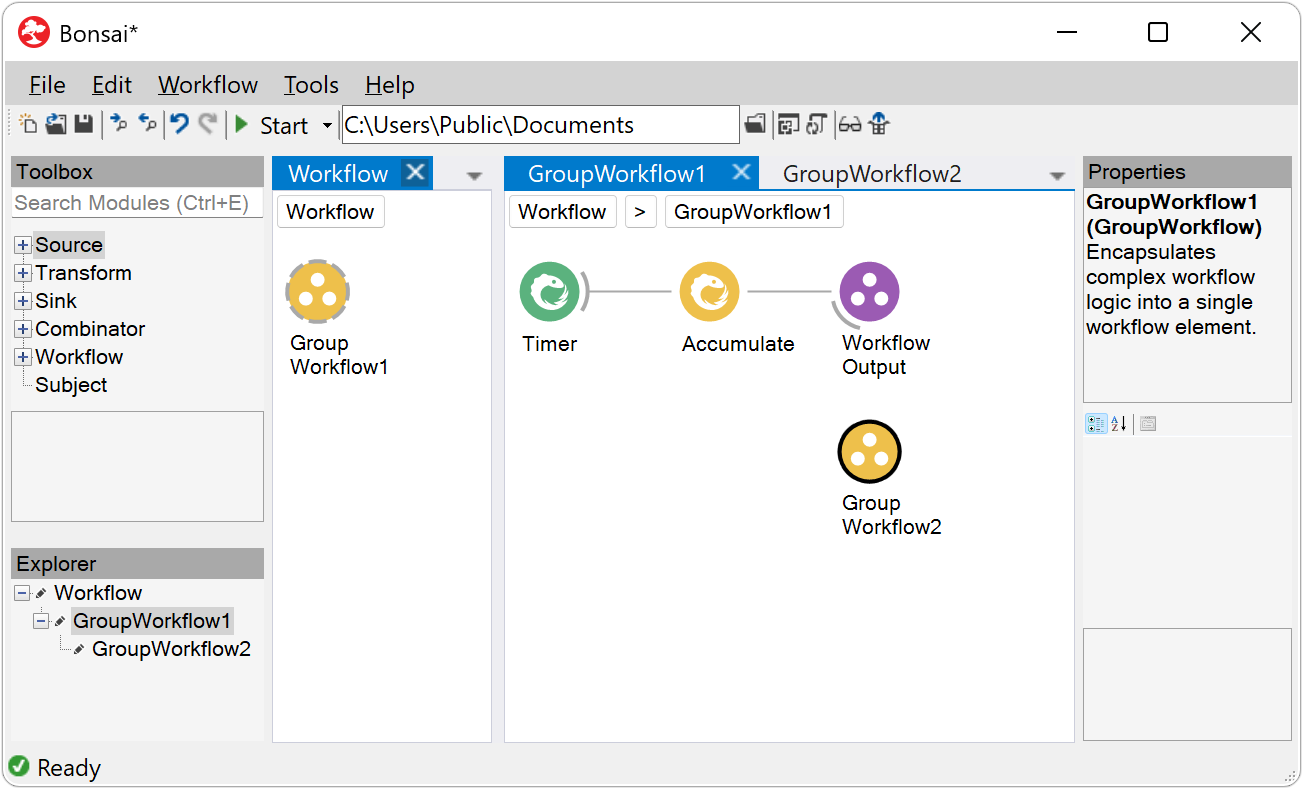Save the workflow with the floppy icon
Screen dimensions: 1303x789
click(84, 124)
